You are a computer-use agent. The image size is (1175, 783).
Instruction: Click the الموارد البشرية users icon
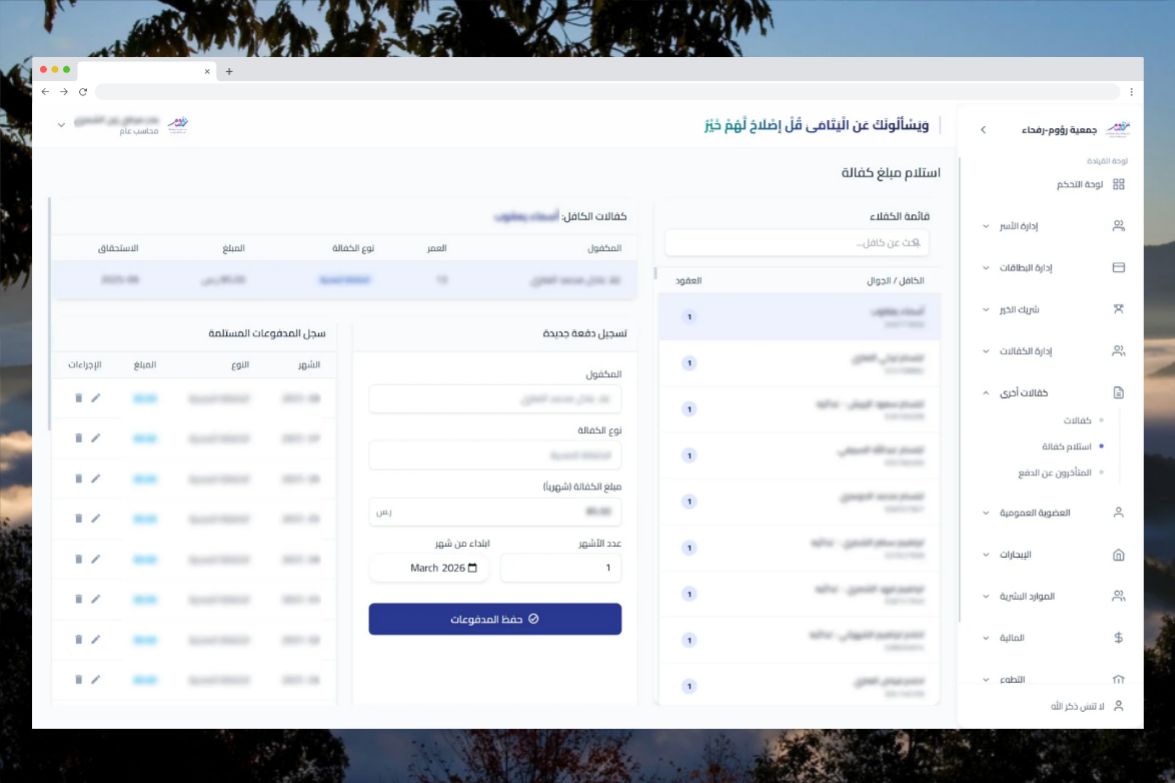coord(1118,596)
